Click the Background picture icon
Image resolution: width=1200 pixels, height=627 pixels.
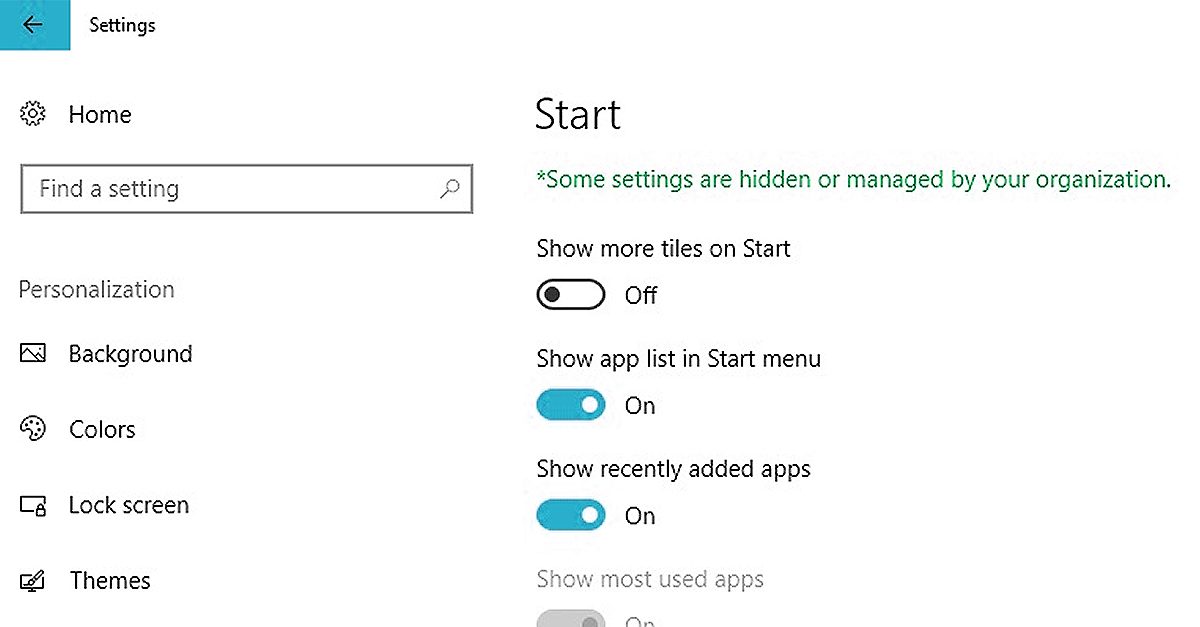(33, 354)
